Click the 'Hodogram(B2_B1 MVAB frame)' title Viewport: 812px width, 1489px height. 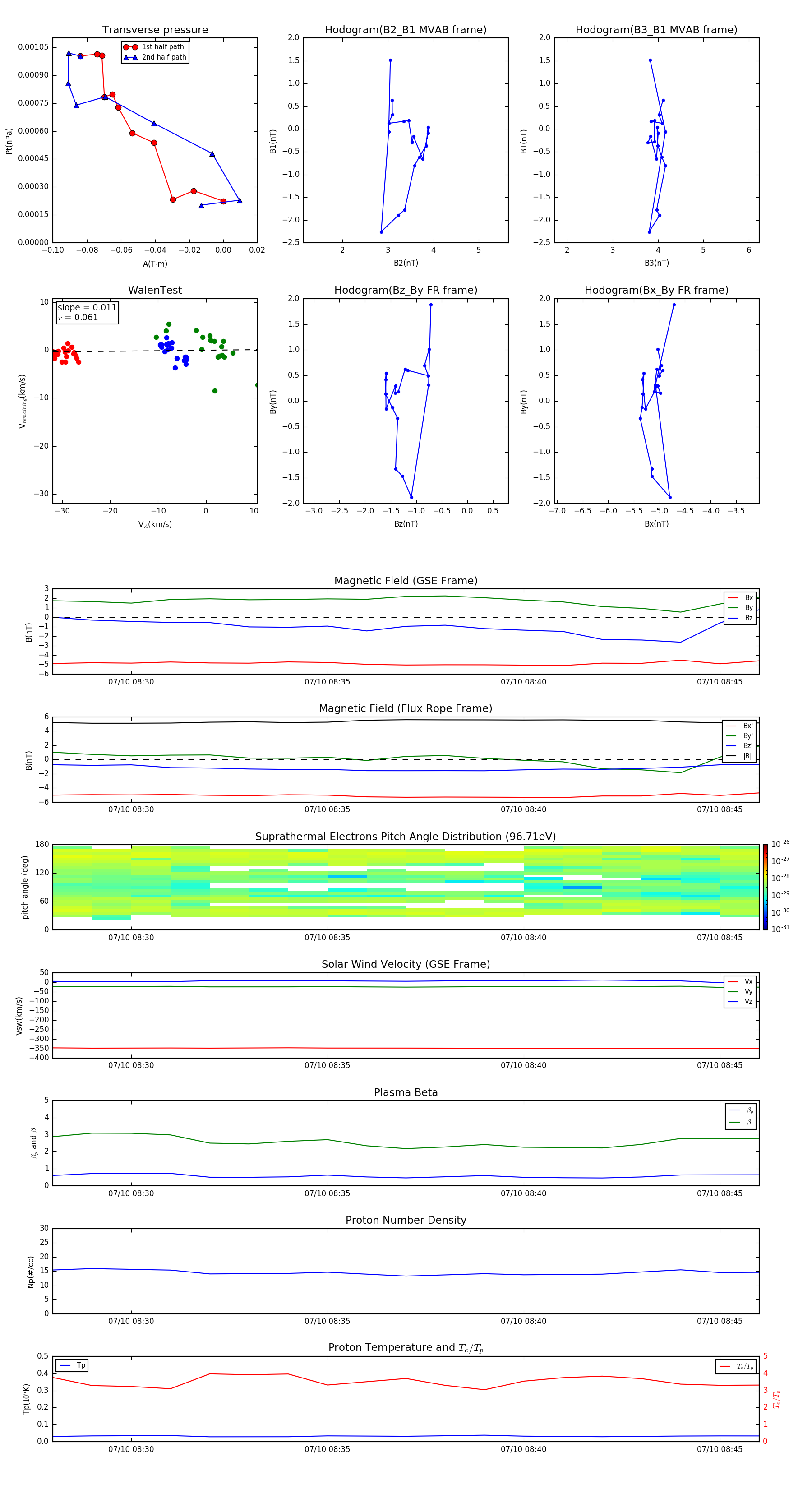(x=406, y=29)
